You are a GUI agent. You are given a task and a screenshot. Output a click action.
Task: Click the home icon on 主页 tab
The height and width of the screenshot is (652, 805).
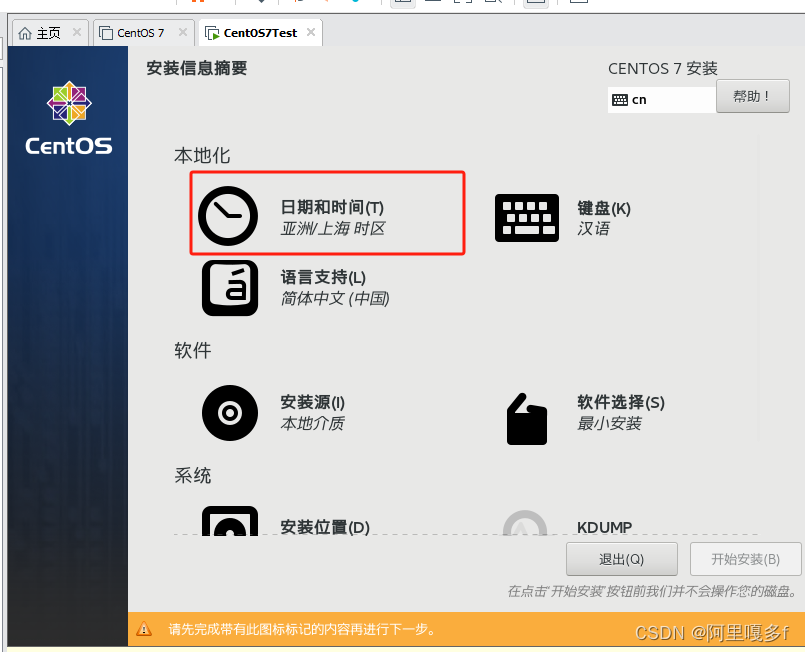pos(25,33)
